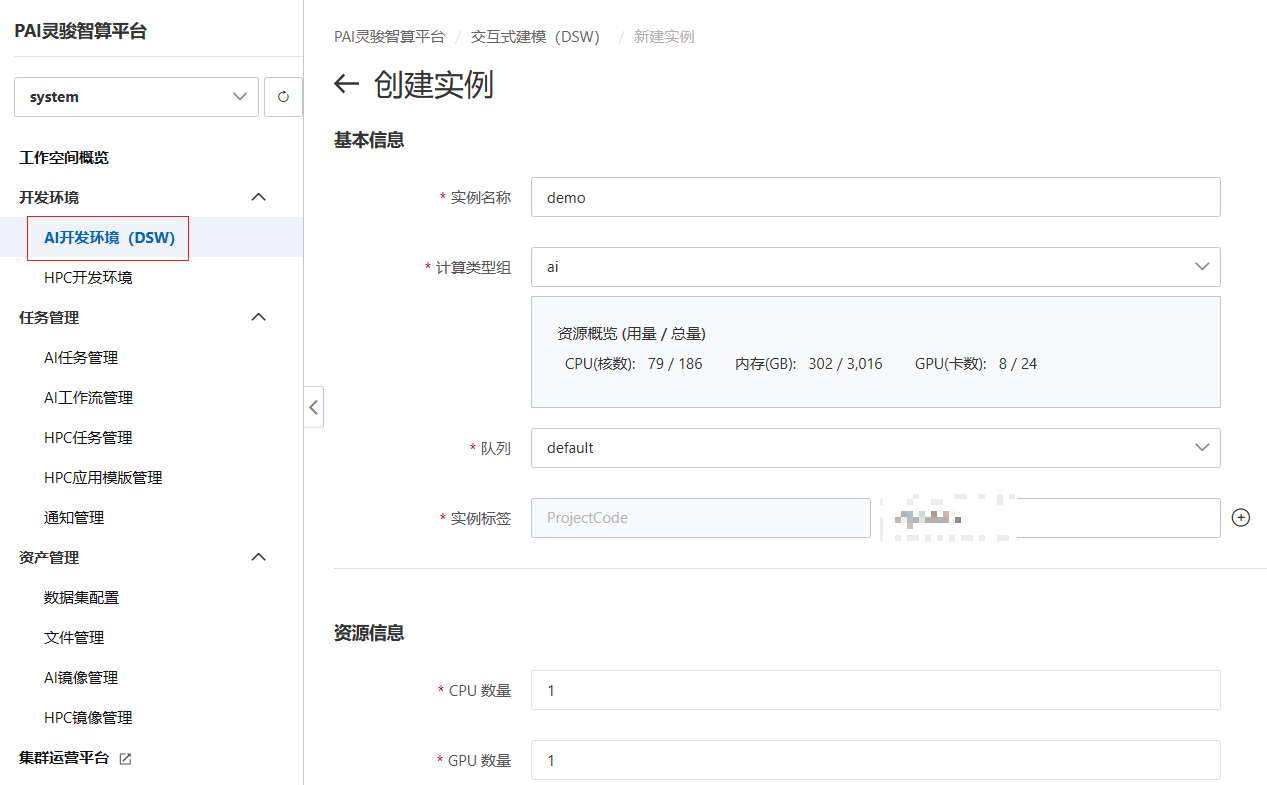Click the refresh icon beside system selector

coord(283,97)
